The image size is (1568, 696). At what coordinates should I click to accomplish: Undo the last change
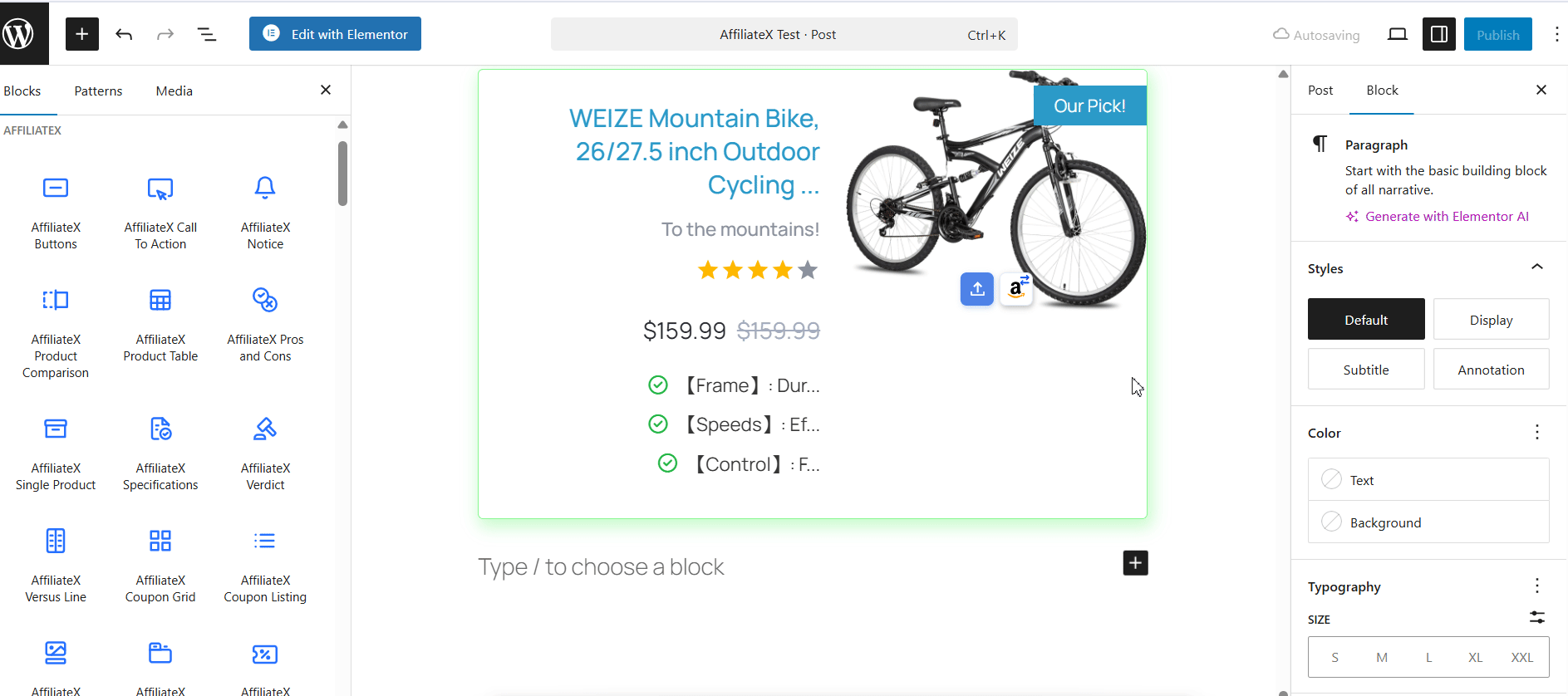point(124,34)
